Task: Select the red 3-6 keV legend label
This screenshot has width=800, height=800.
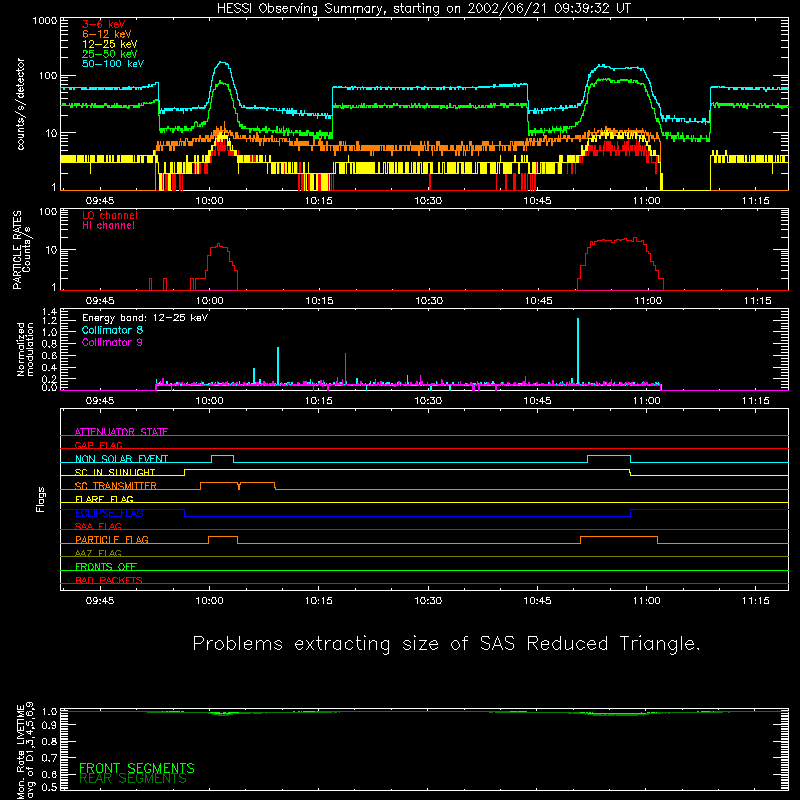Action: pyautogui.click(x=104, y=24)
